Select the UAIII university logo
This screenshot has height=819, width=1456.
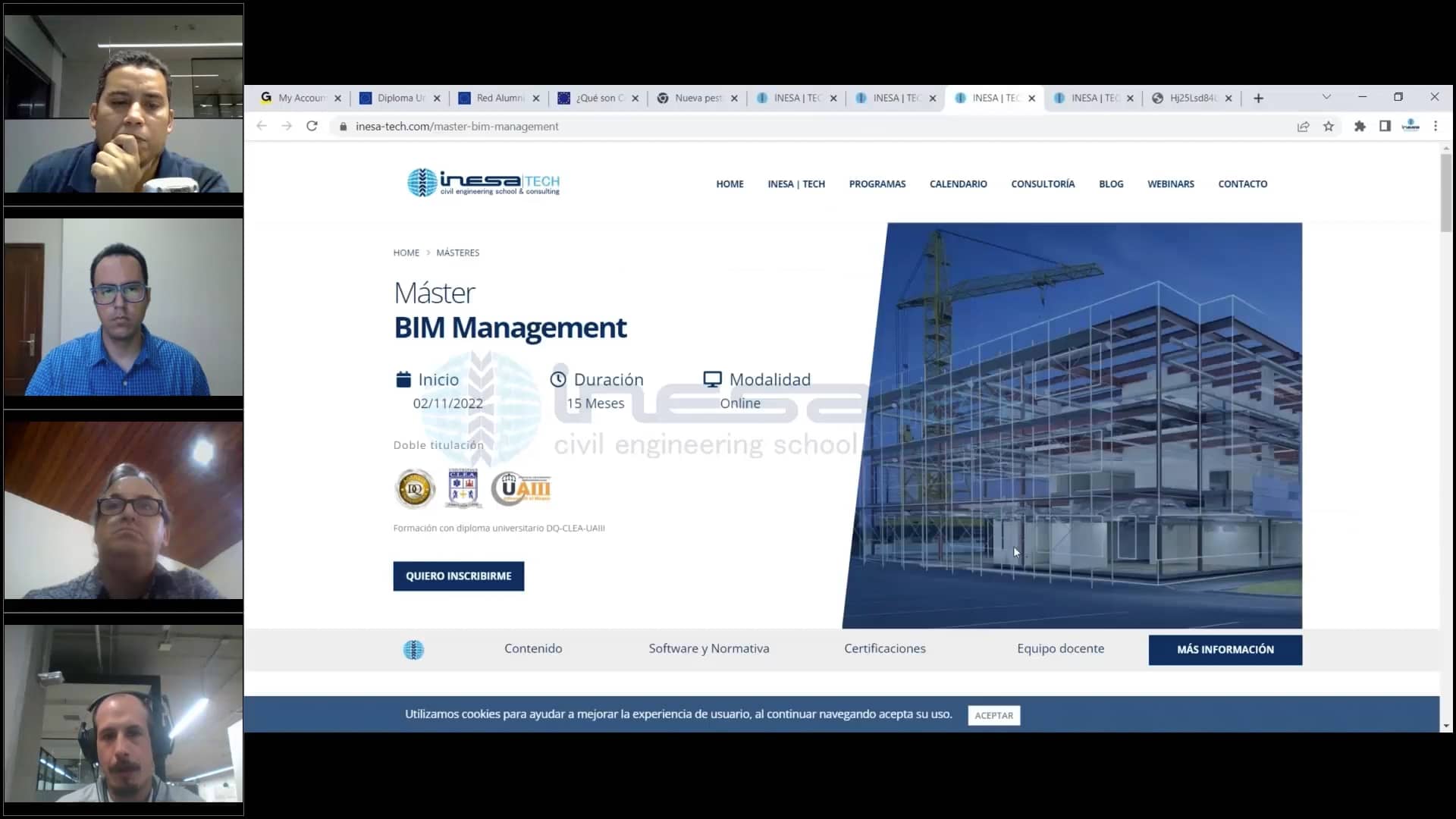point(522,488)
